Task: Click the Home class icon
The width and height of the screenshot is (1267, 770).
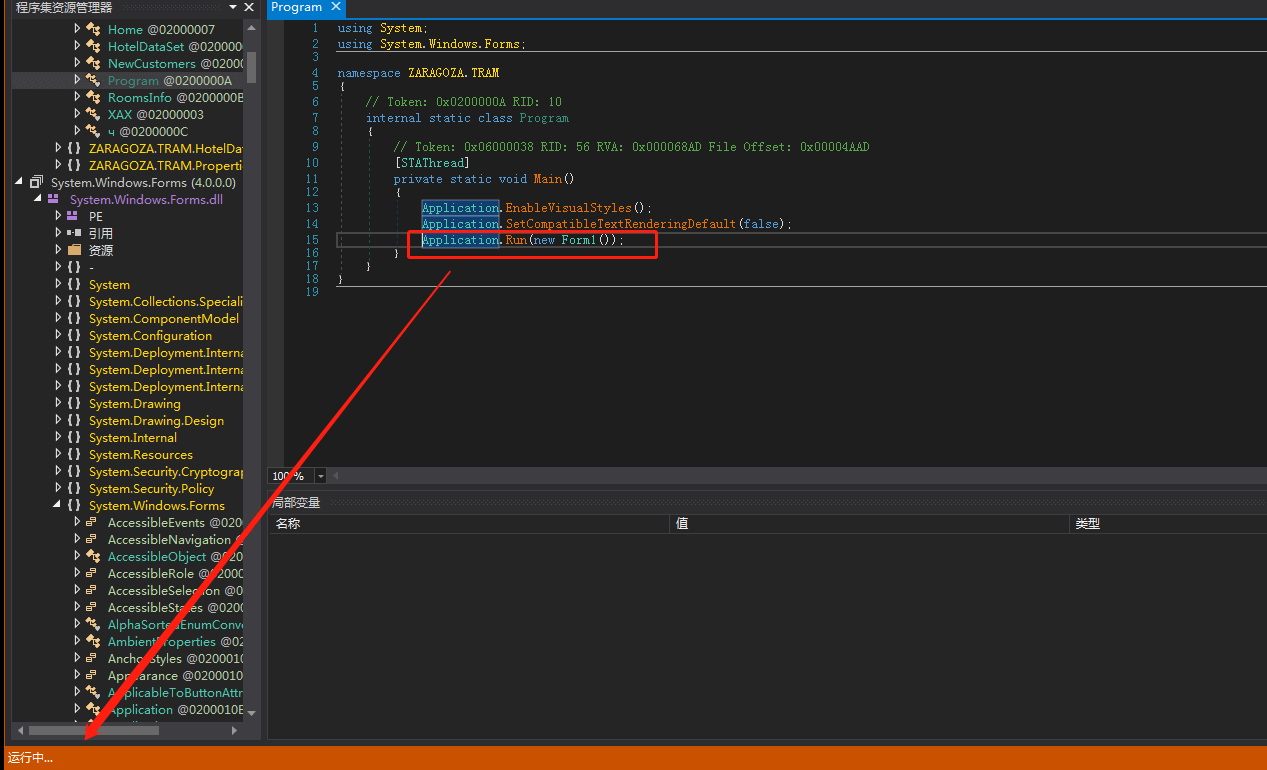Action: point(93,30)
